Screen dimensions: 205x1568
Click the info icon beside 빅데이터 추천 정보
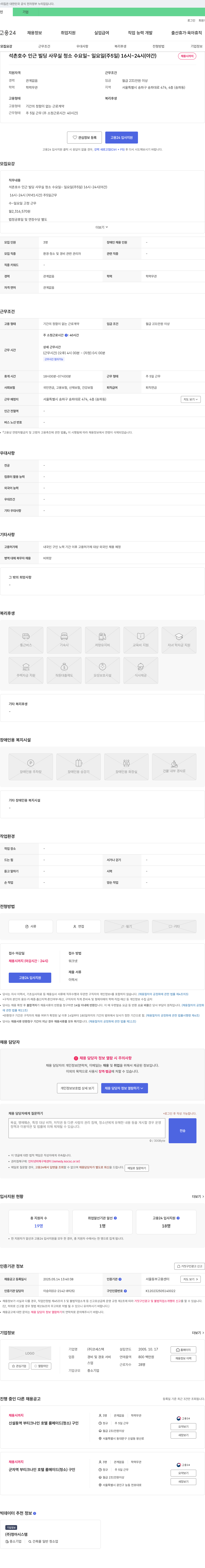(x=35, y=1513)
